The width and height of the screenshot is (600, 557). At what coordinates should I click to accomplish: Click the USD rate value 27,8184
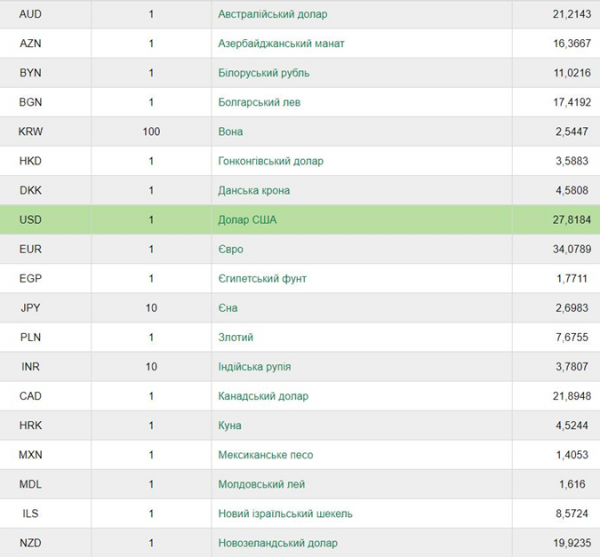(x=572, y=220)
